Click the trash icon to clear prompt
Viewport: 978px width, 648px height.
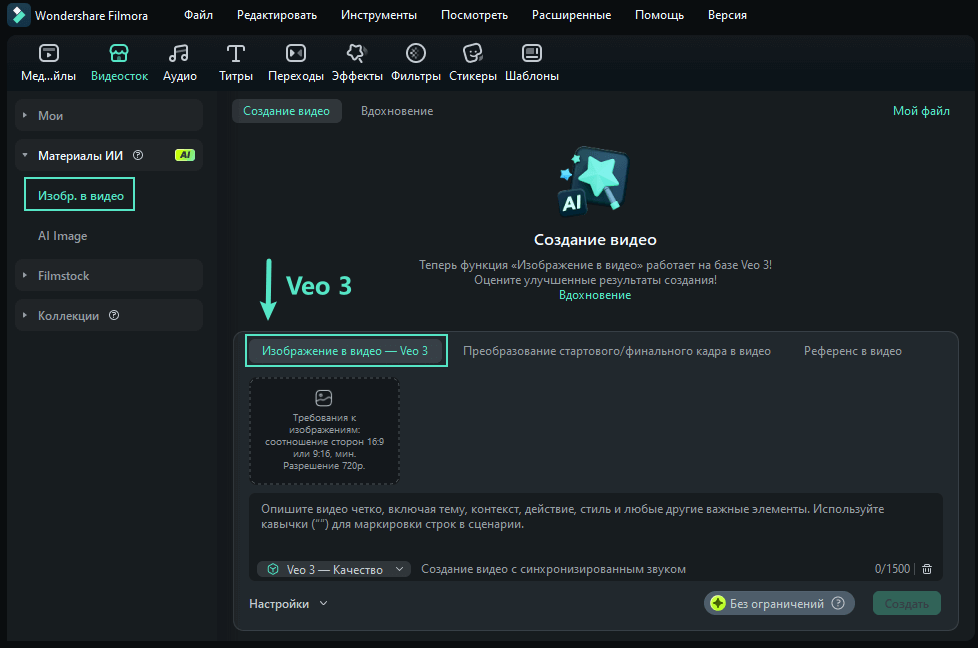tap(927, 569)
